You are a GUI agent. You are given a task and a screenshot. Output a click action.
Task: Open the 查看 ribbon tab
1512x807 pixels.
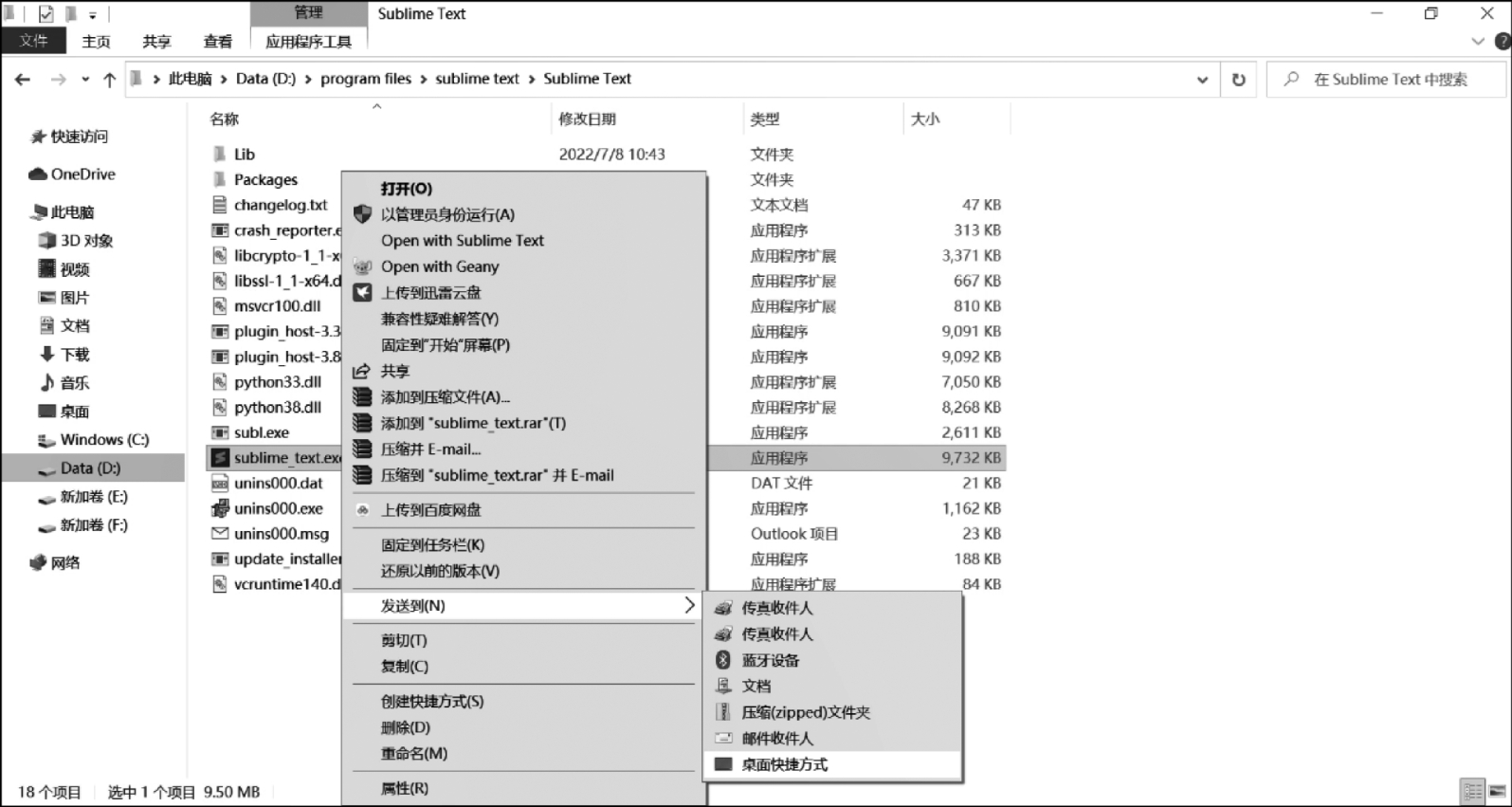tap(217, 41)
